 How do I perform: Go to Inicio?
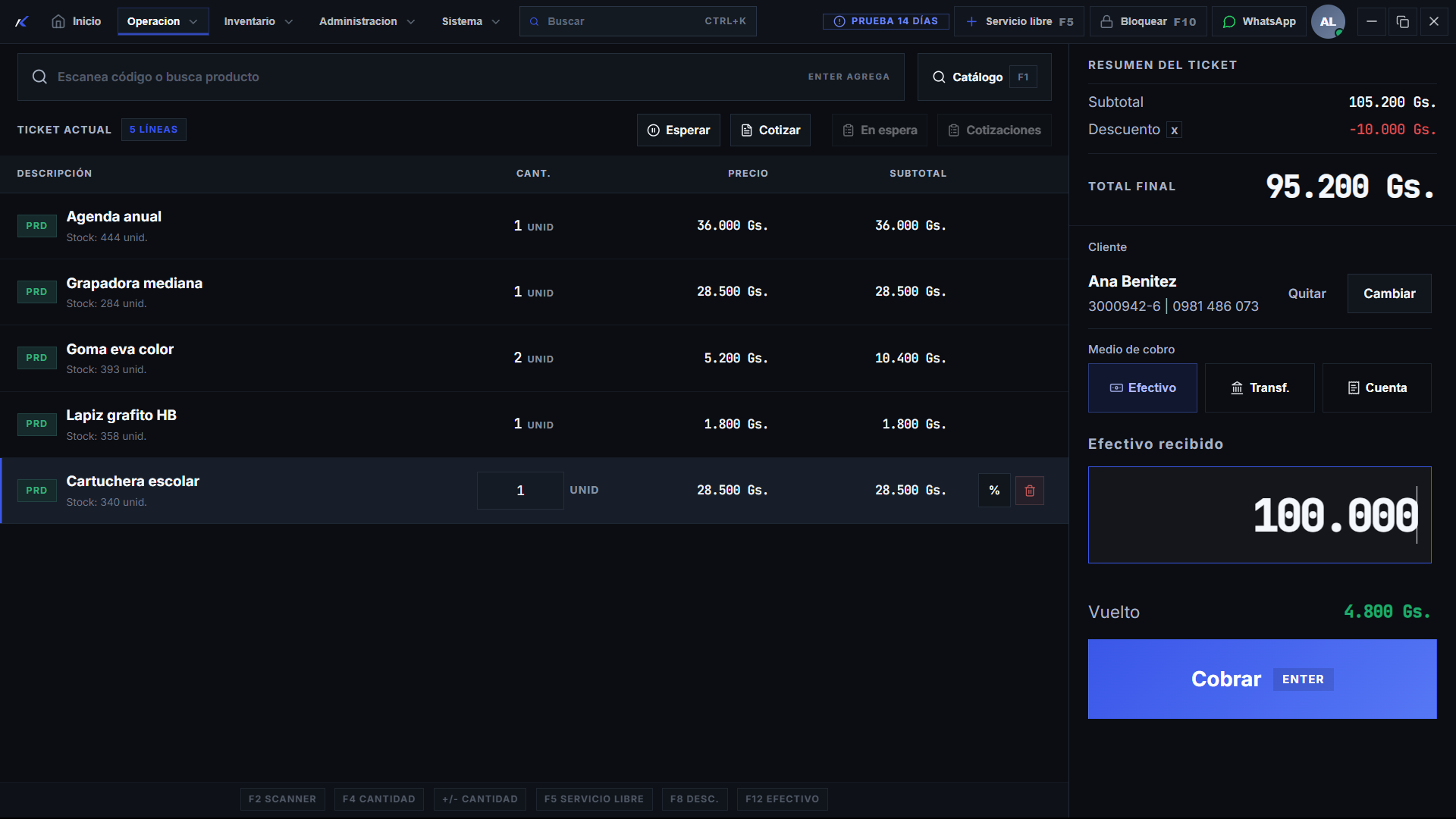tap(76, 21)
